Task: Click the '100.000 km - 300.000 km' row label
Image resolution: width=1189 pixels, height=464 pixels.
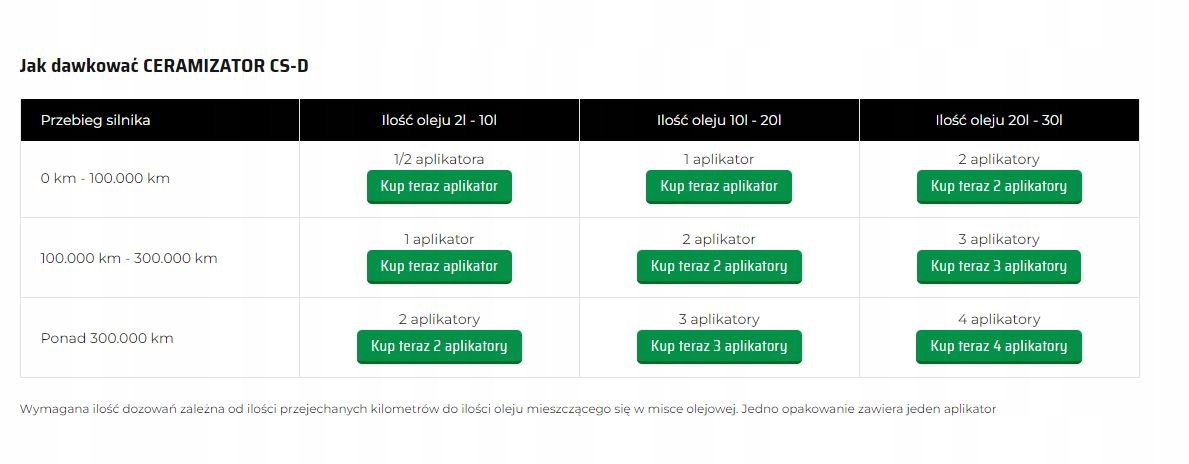Action: point(129,259)
